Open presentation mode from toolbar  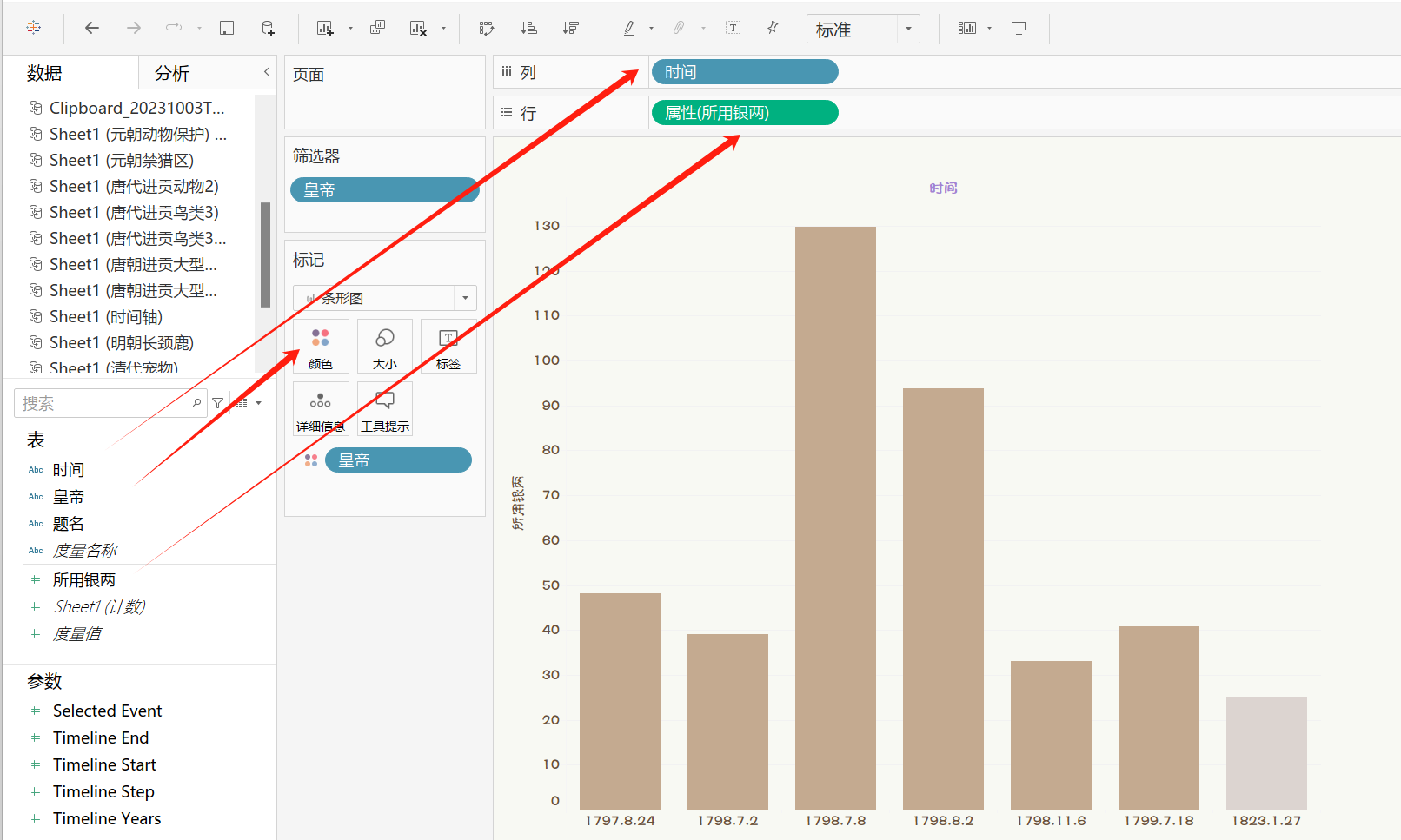(1019, 28)
